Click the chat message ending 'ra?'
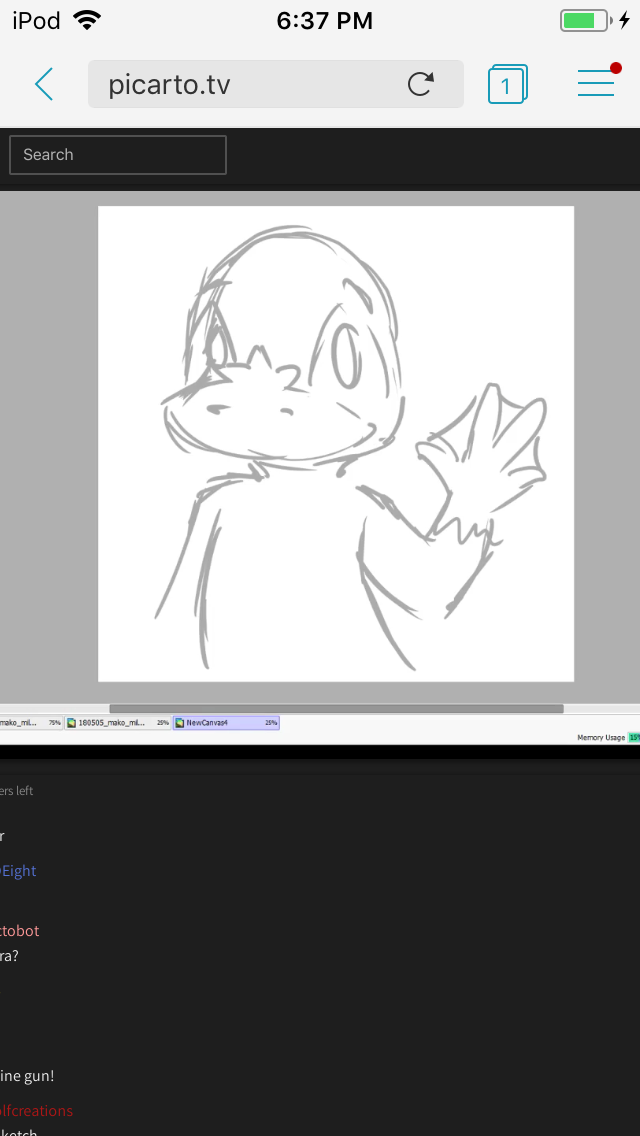 [x=9, y=956]
